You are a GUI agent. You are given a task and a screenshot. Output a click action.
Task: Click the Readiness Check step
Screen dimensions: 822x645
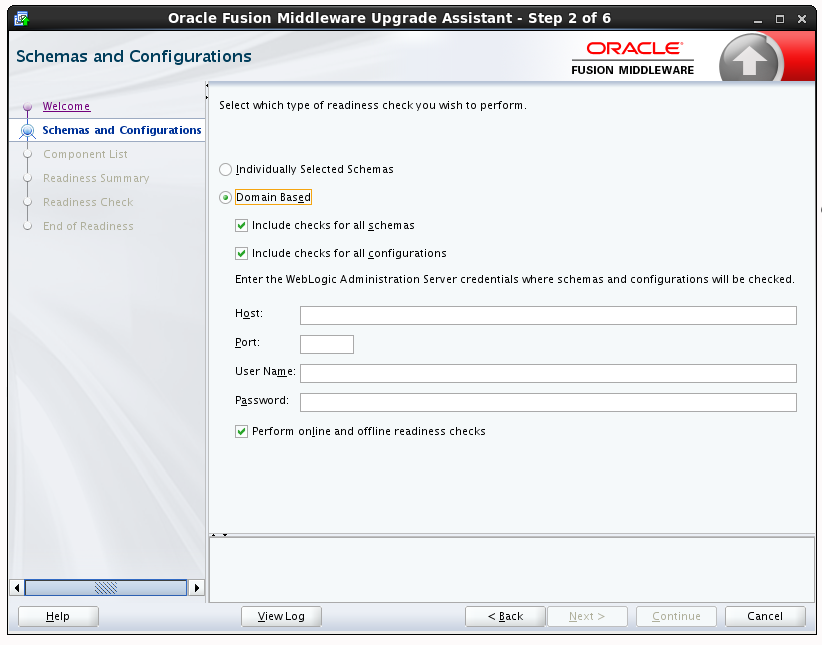tap(88, 202)
